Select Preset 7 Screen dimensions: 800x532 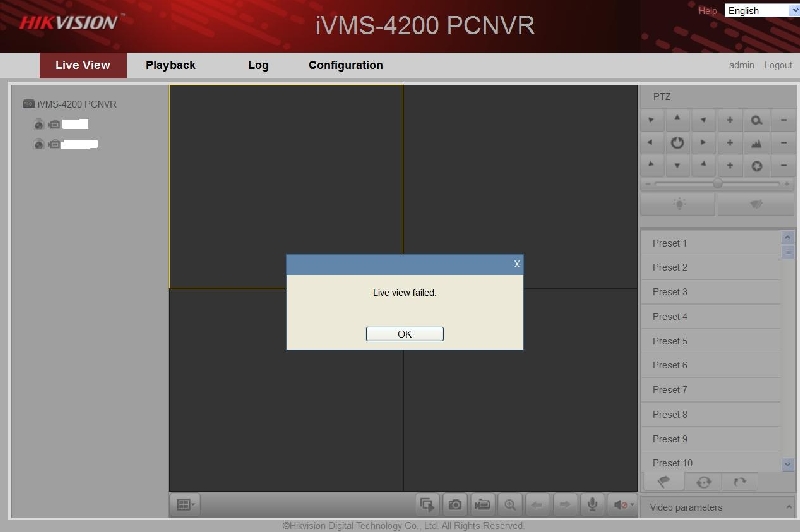point(710,390)
